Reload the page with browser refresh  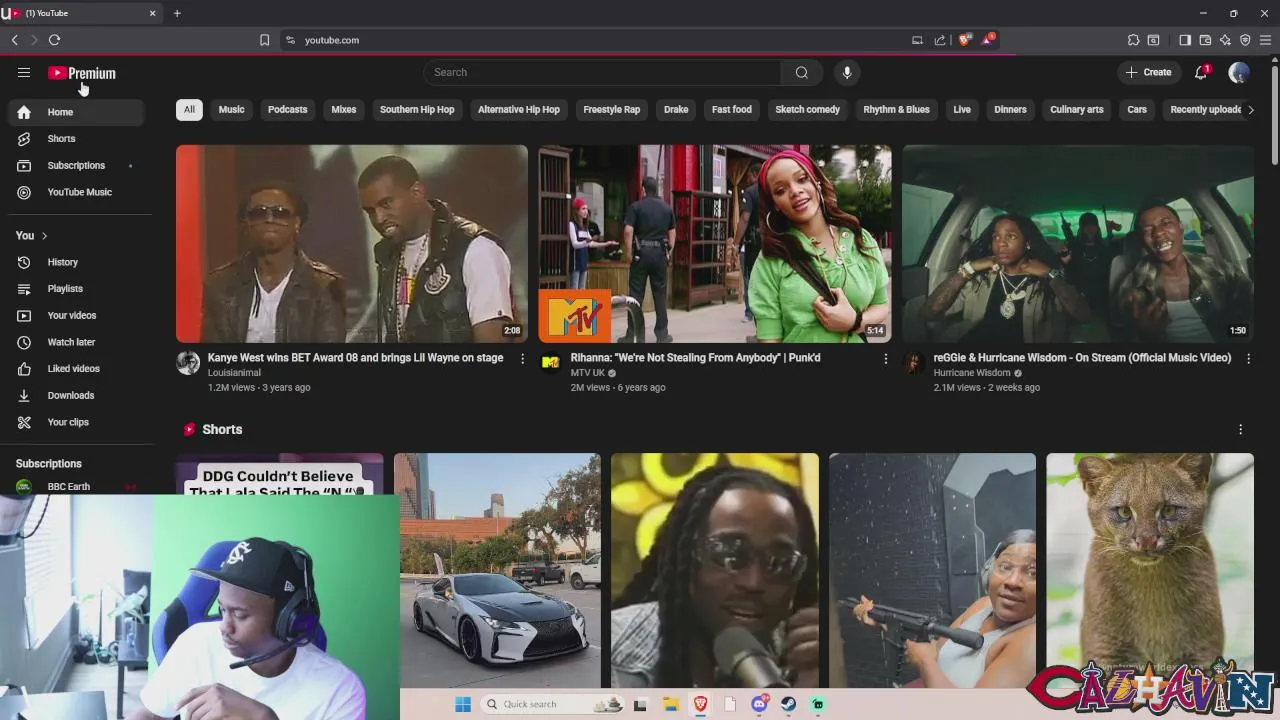pyautogui.click(x=54, y=40)
